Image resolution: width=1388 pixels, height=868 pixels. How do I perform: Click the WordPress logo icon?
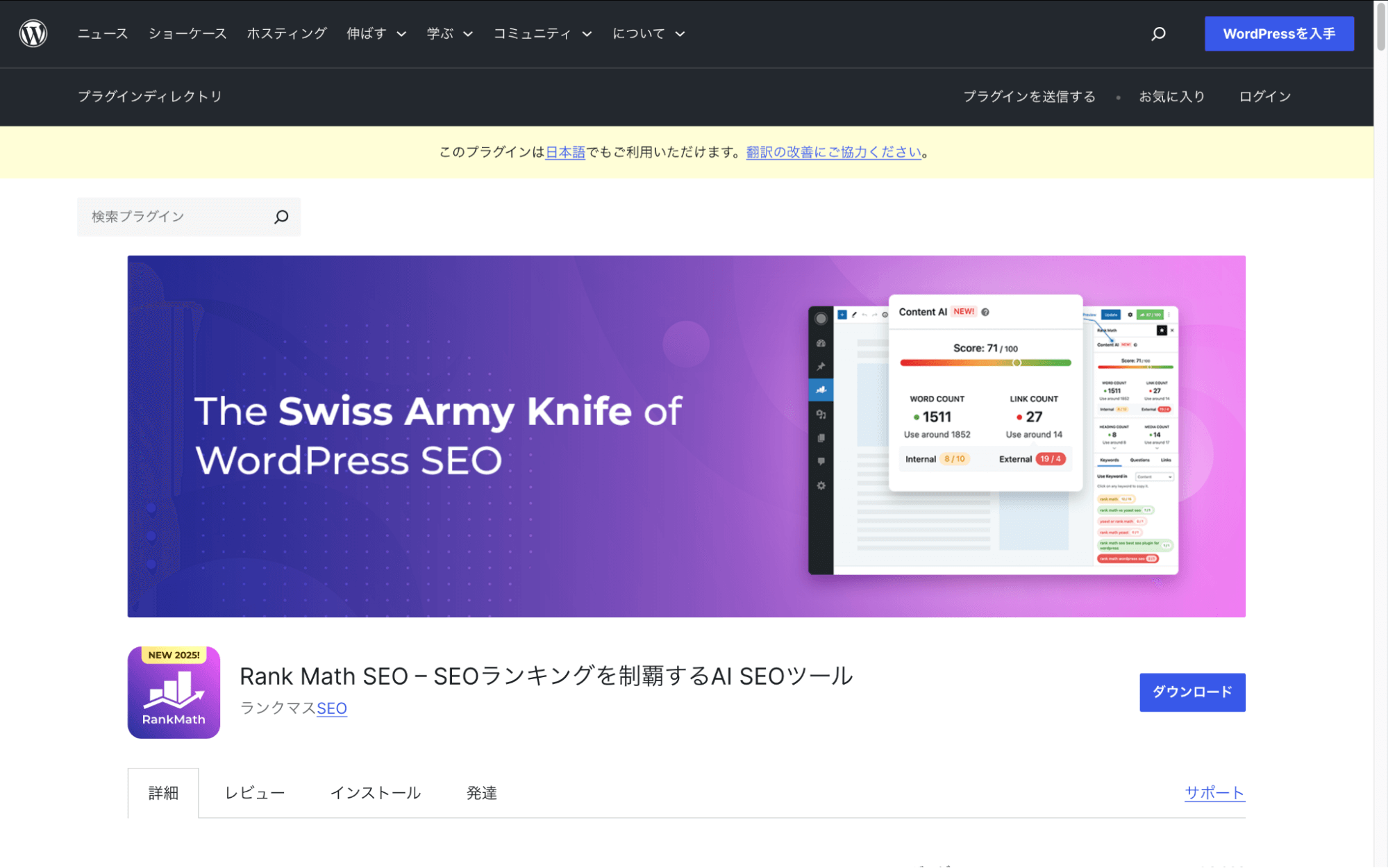33,33
